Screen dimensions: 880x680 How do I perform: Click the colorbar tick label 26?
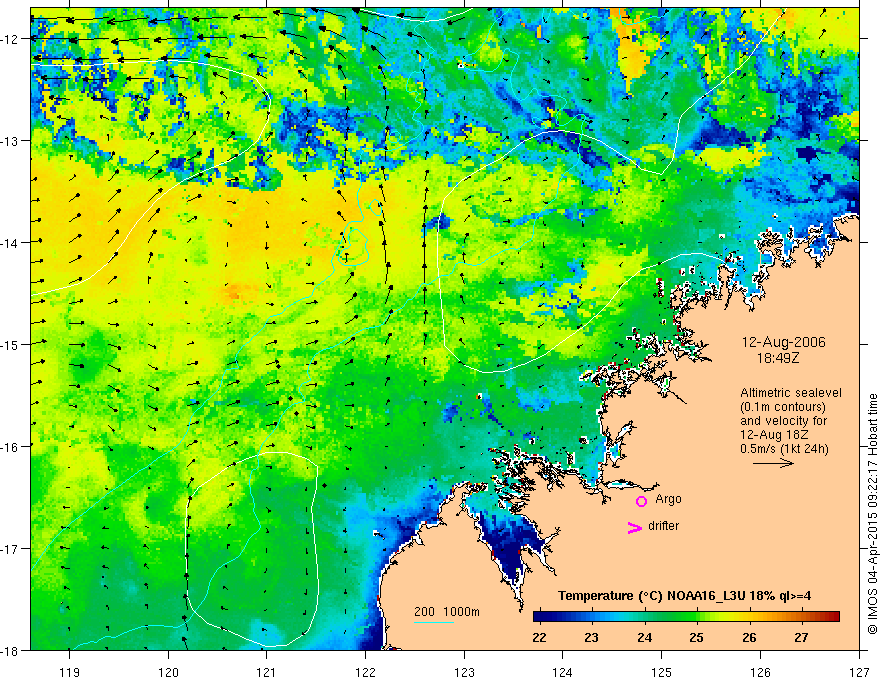click(749, 637)
